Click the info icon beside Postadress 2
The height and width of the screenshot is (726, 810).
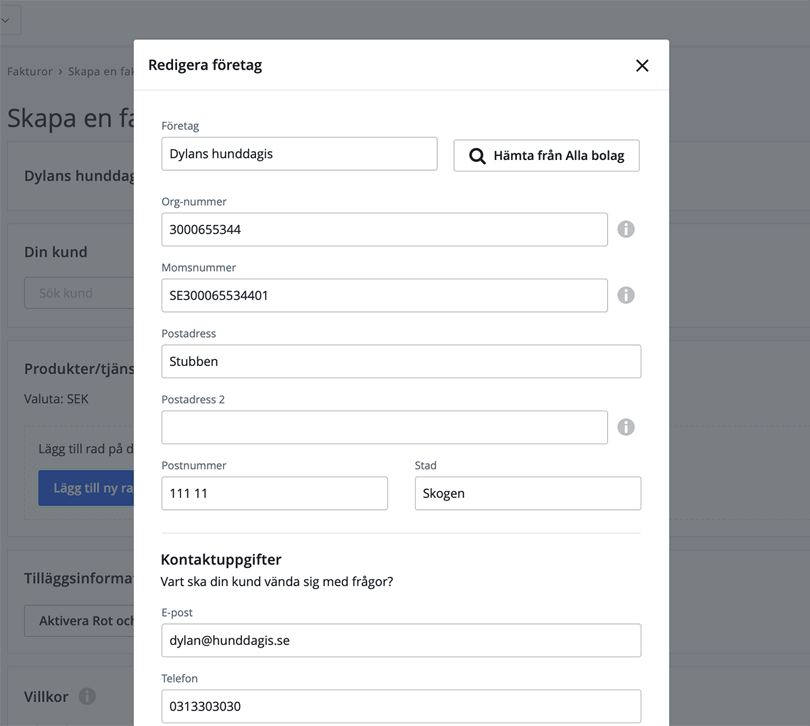pyautogui.click(x=626, y=427)
